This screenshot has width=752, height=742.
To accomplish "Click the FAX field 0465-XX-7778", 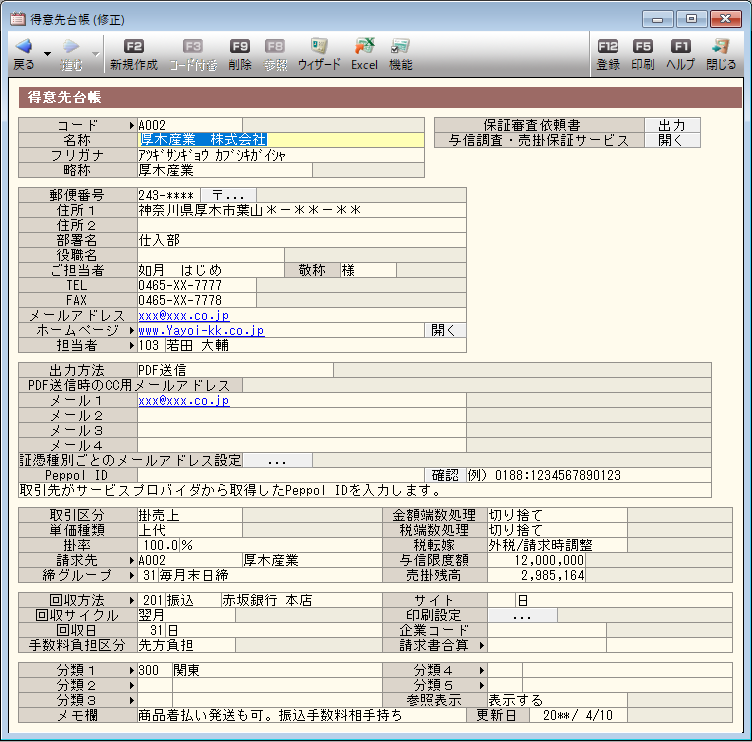I will [x=197, y=300].
